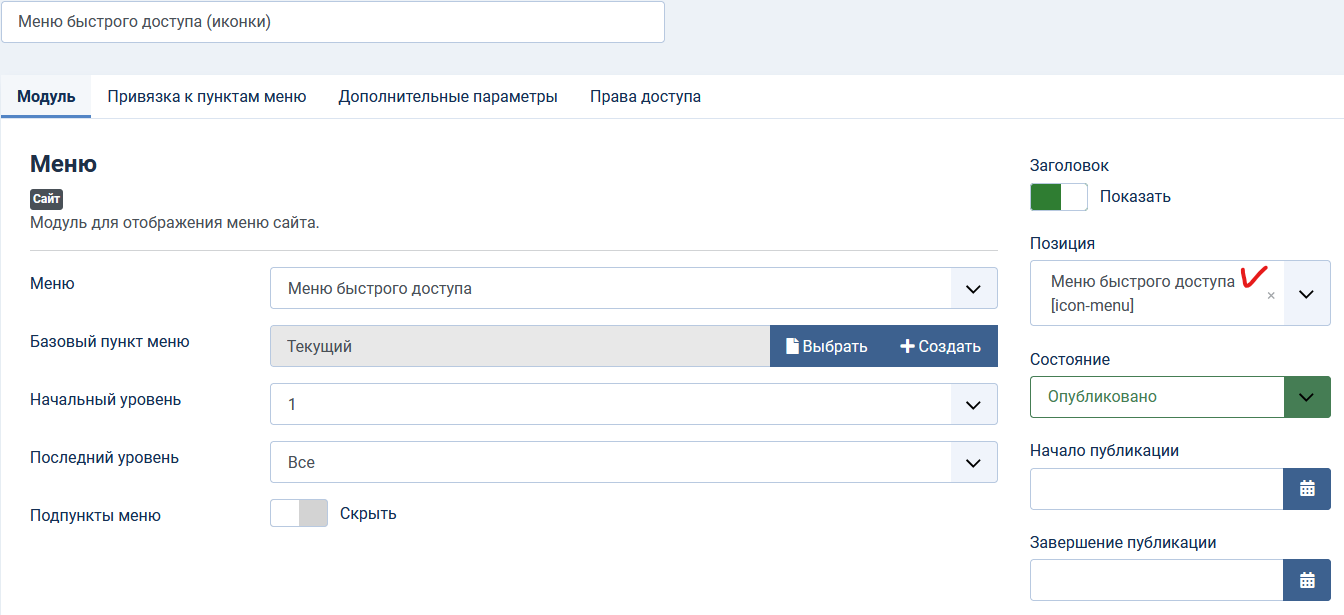
Task: Open the Права доступа tab
Action: tap(645, 97)
